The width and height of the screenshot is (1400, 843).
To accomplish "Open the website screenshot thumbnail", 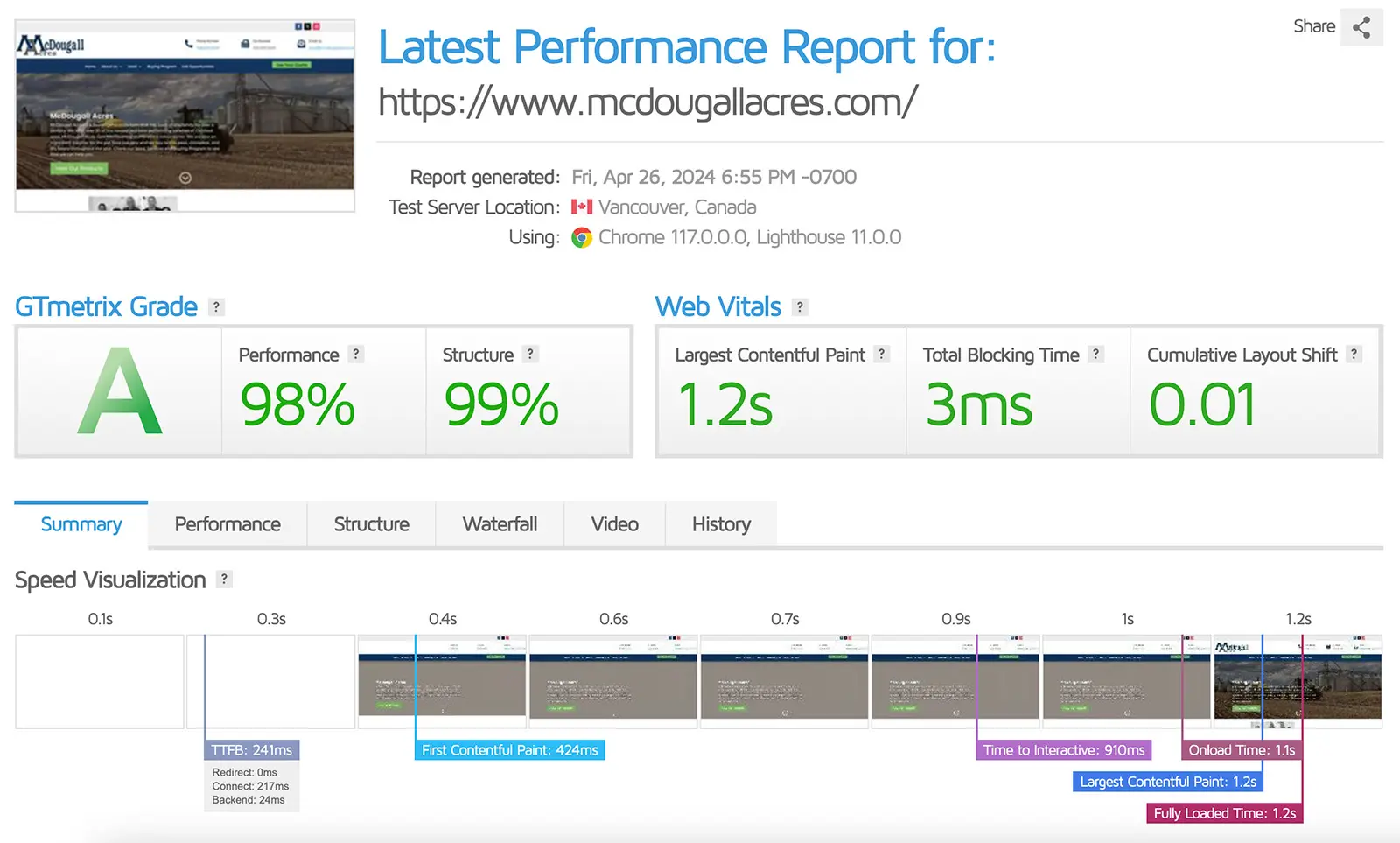I will [185, 116].
